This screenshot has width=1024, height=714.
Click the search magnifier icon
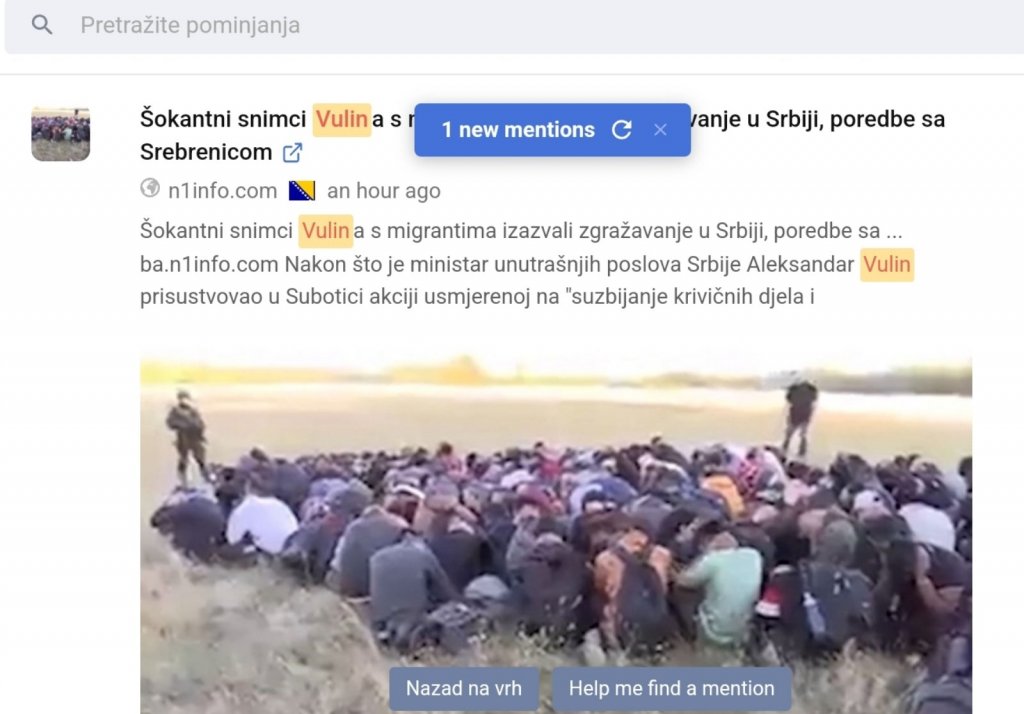click(42, 25)
